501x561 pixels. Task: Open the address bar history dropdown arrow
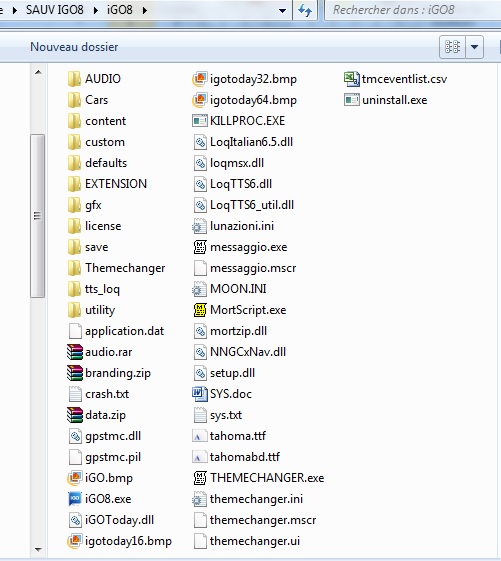(x=282, y=10)
